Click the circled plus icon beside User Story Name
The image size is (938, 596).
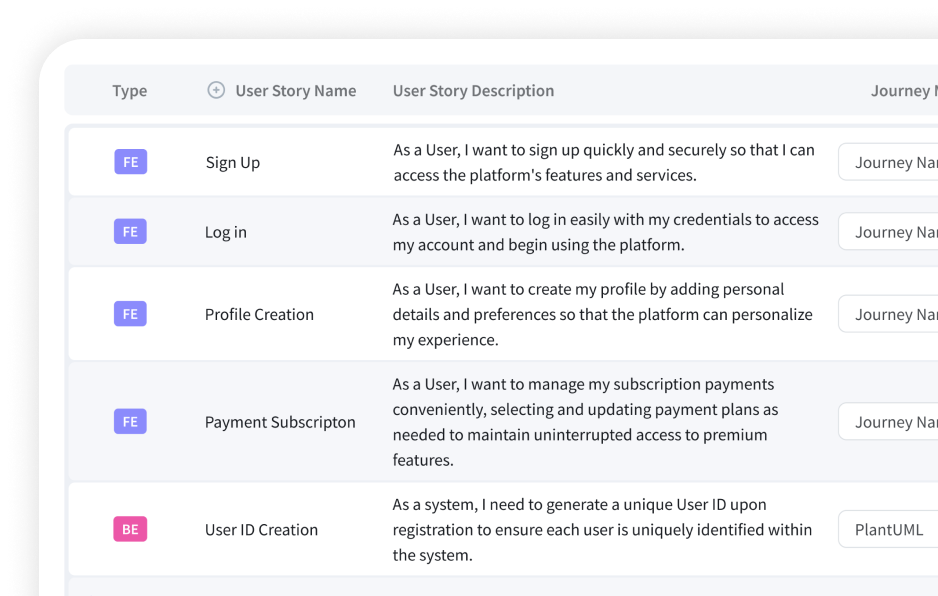click(x=215, y=90)
